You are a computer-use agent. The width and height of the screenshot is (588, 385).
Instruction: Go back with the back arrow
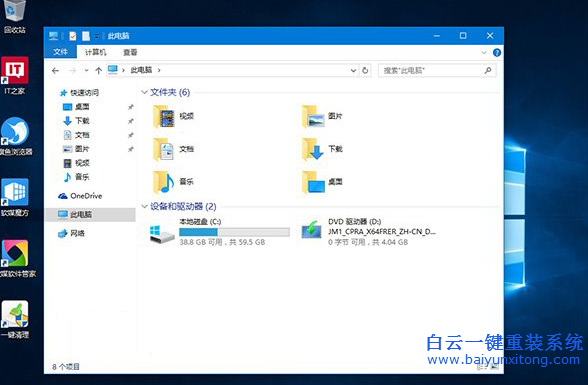(56, 70)
